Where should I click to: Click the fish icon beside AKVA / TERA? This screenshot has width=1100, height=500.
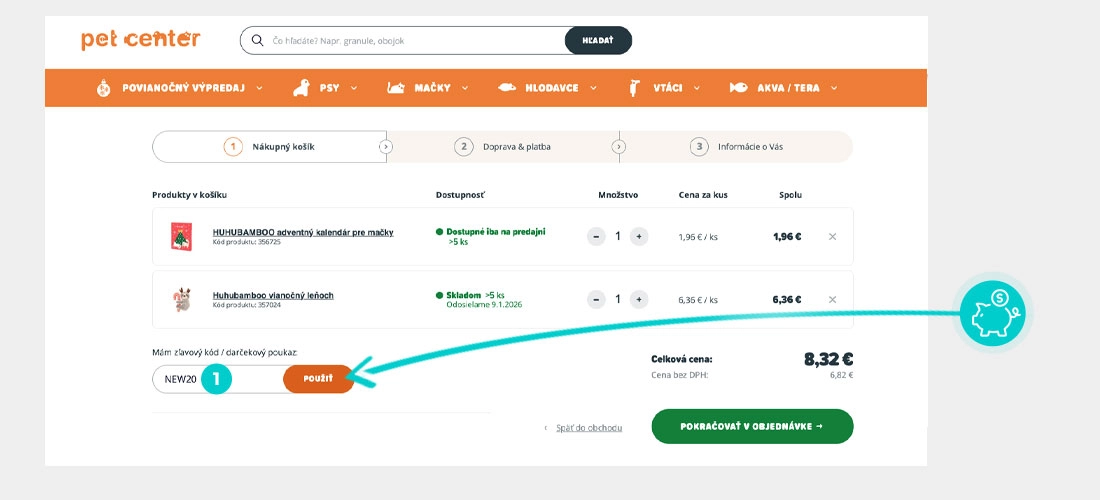tap(739, 88)
